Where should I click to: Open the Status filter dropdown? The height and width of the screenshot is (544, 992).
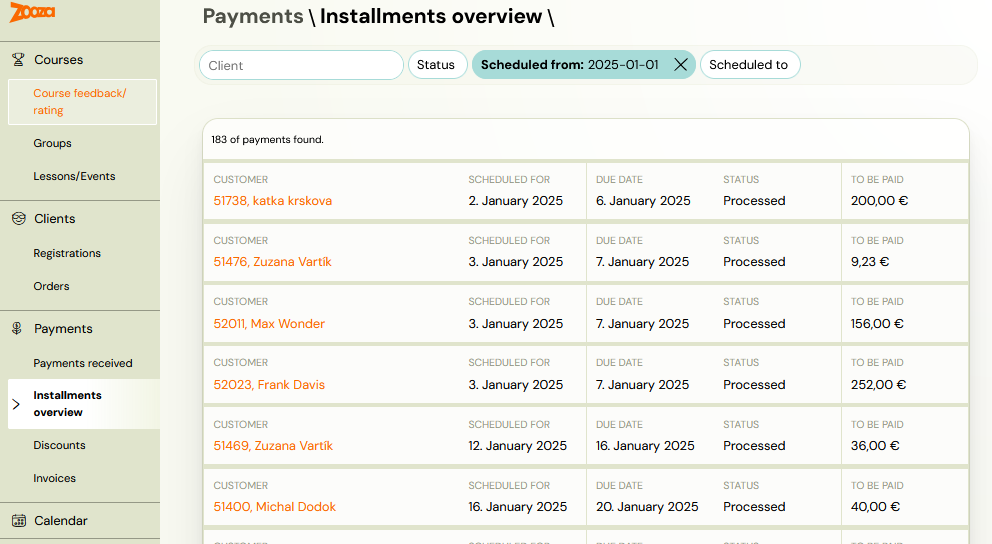tap(437, 65)
